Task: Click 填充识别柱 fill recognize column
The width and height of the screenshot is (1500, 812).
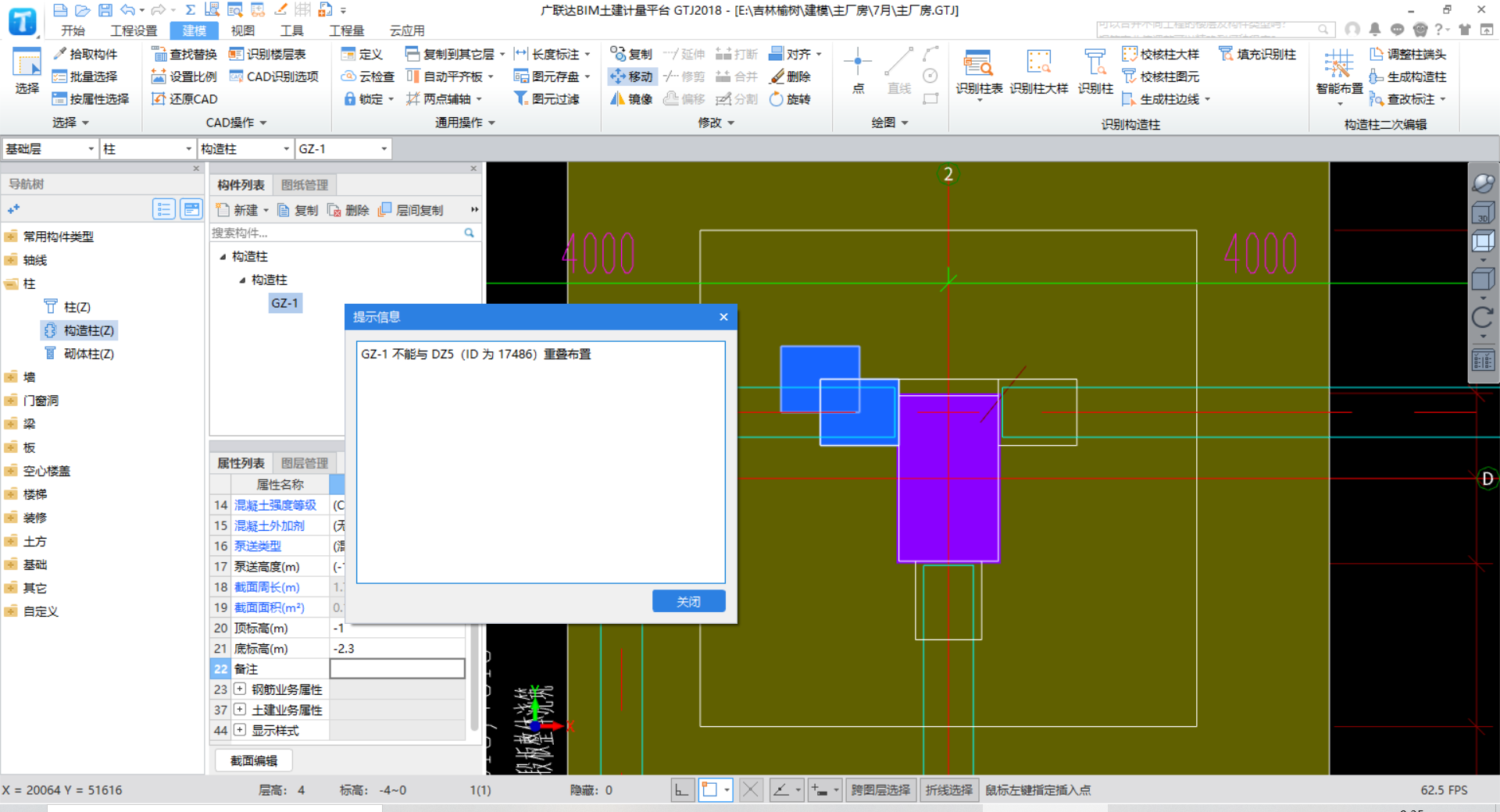Action: [1258, 54]
